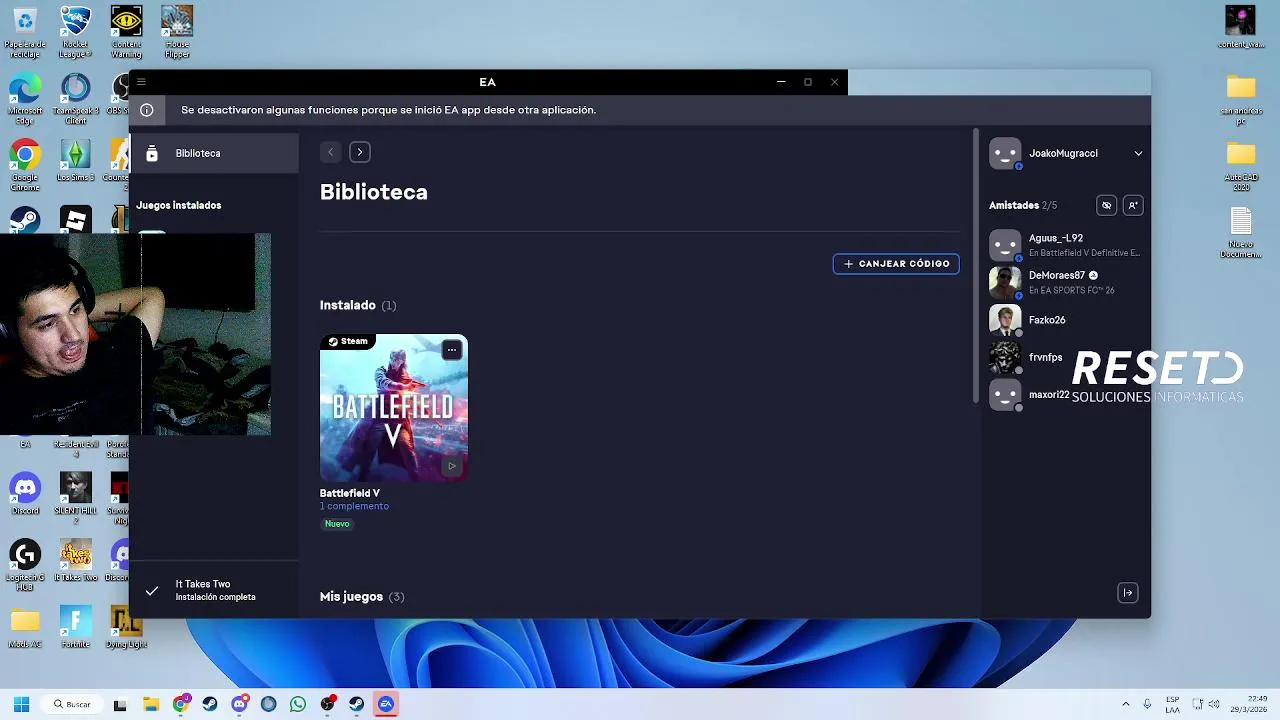Open the Logitech G HUB desktop shortcut
1280x720 pixels.
pyautogui.click(x=25, y=565)
